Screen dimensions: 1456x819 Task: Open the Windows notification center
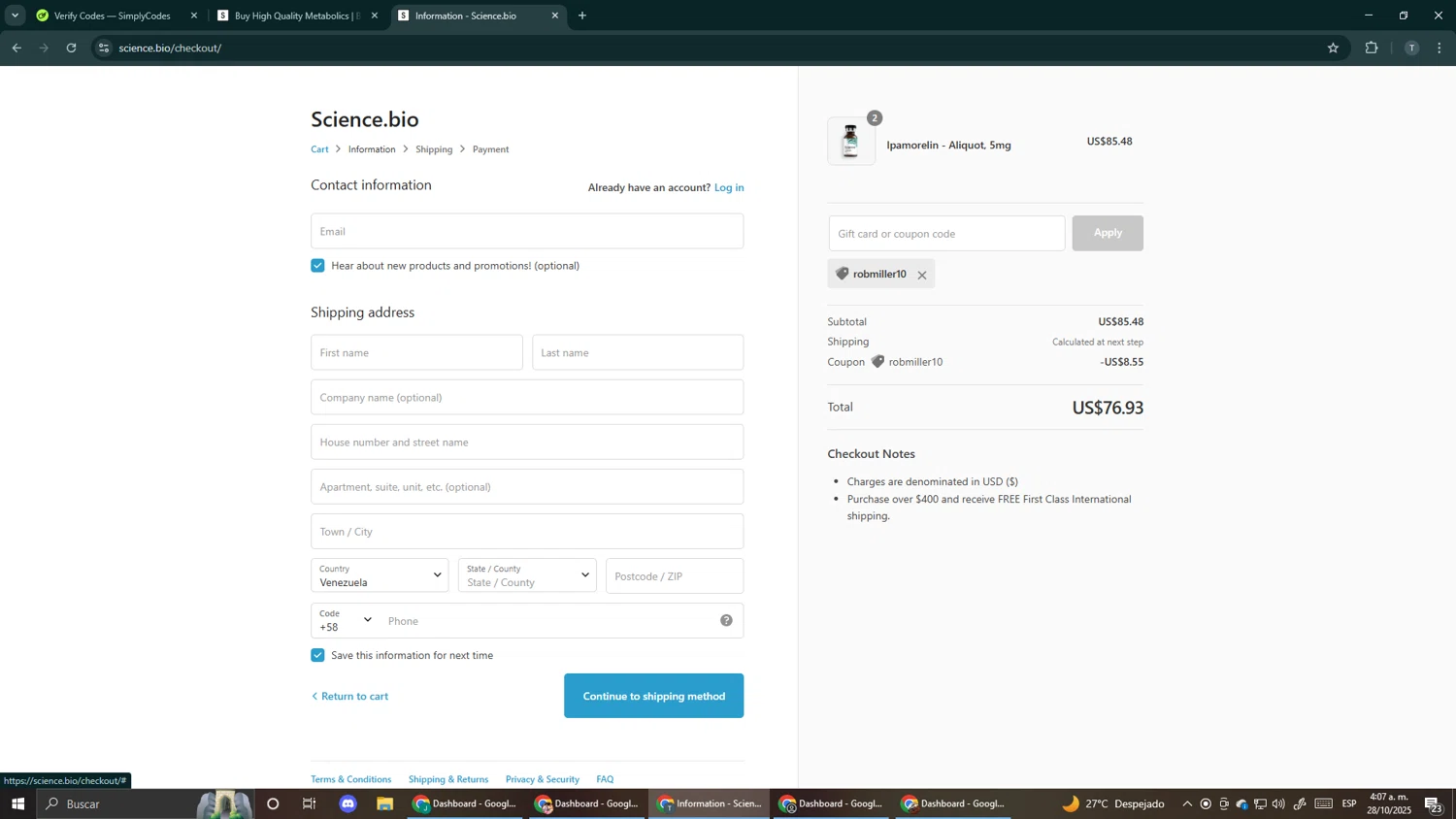click(1434, 803)
